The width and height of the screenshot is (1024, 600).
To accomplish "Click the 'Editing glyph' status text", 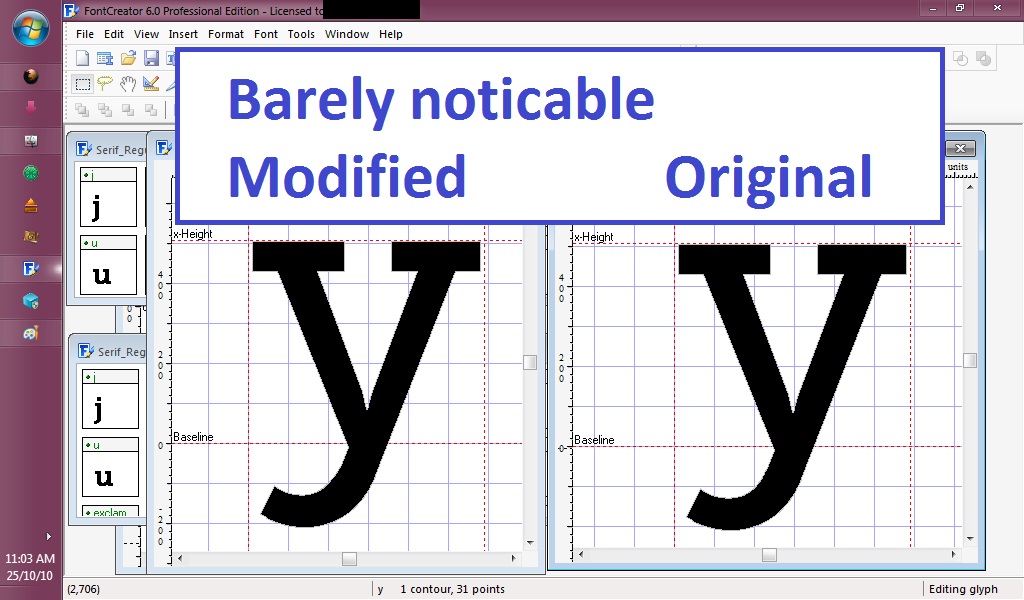I will (963, 589).
